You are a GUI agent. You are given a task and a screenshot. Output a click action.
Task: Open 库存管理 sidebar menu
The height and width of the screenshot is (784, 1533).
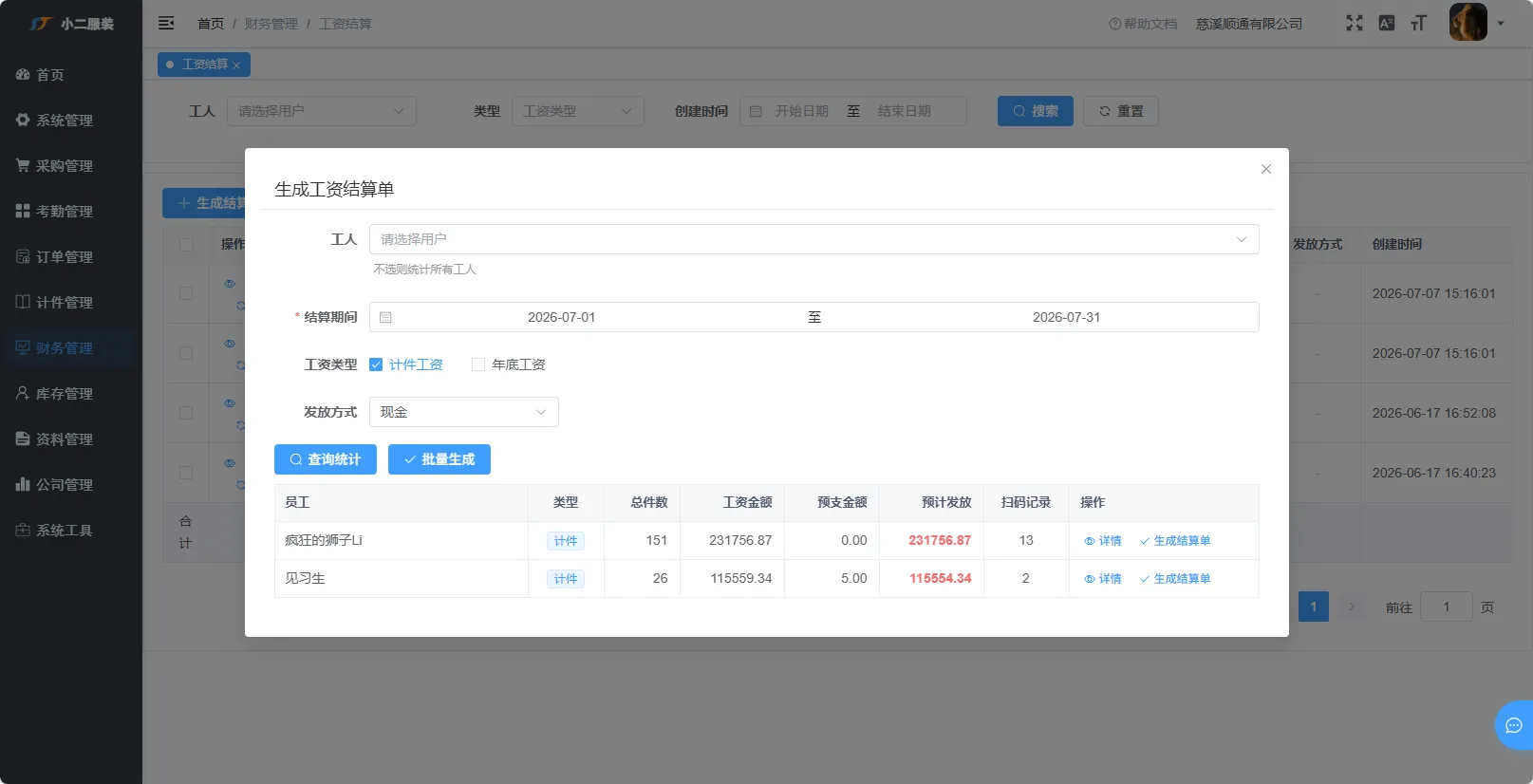tap(71, 394)
